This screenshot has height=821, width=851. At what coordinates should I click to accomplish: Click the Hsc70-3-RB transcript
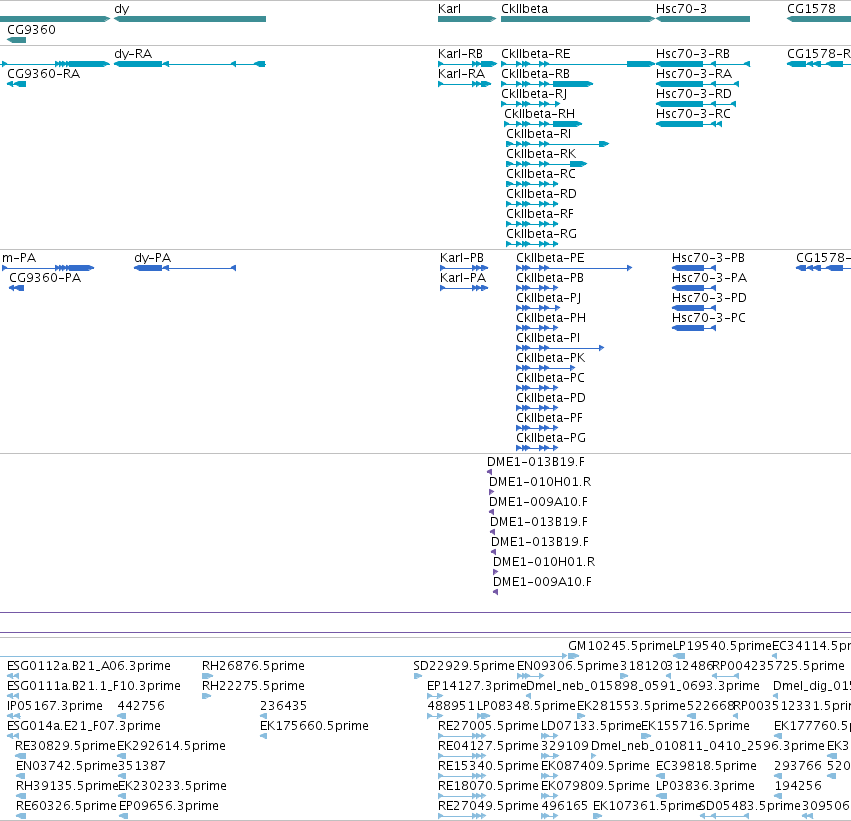pos(693,54)
